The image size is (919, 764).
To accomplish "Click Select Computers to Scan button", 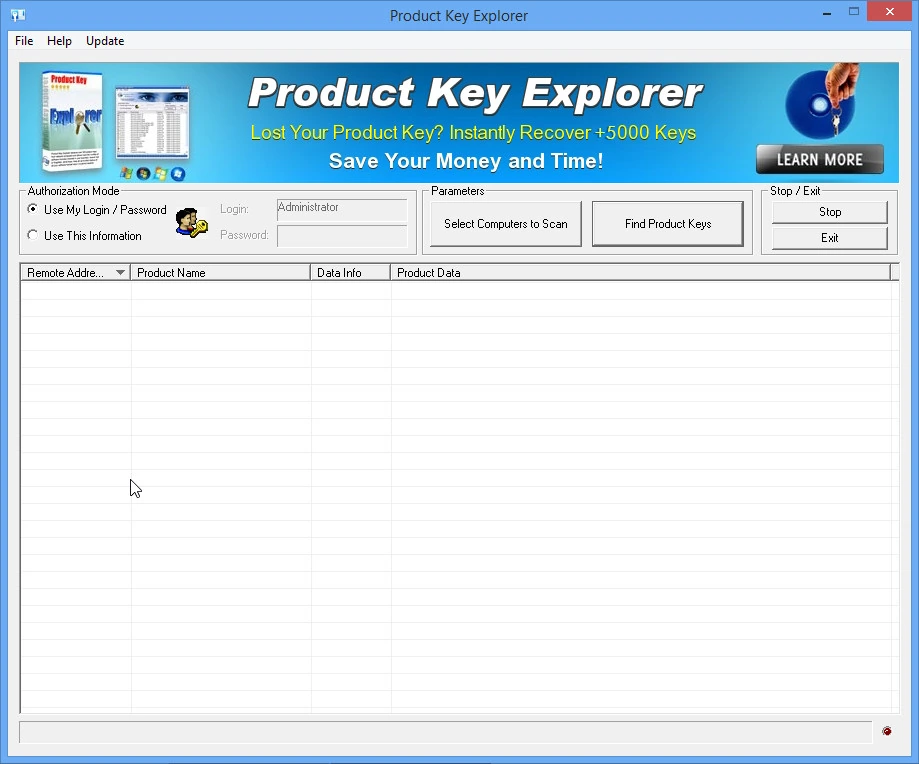I will [x=506, y=224].
